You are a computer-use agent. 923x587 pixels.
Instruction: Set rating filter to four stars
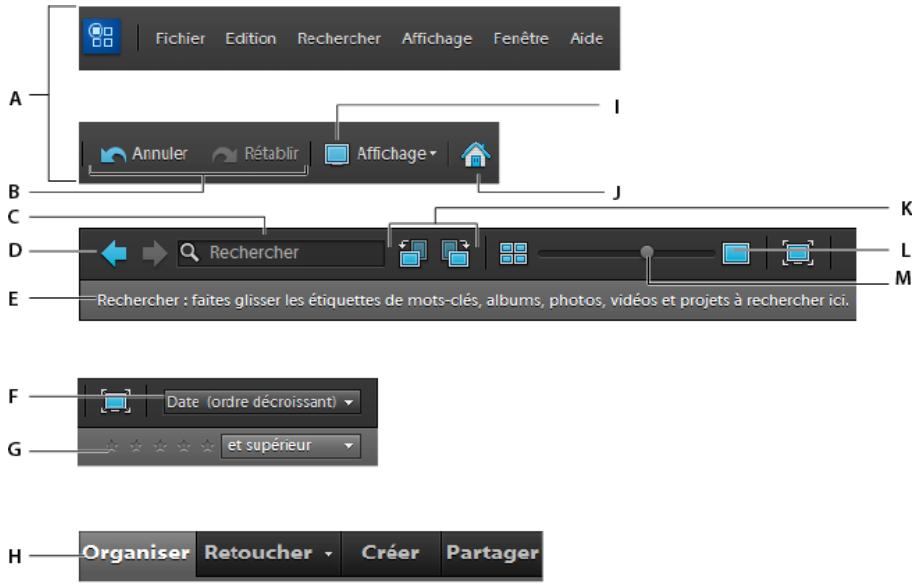(184, 446)
